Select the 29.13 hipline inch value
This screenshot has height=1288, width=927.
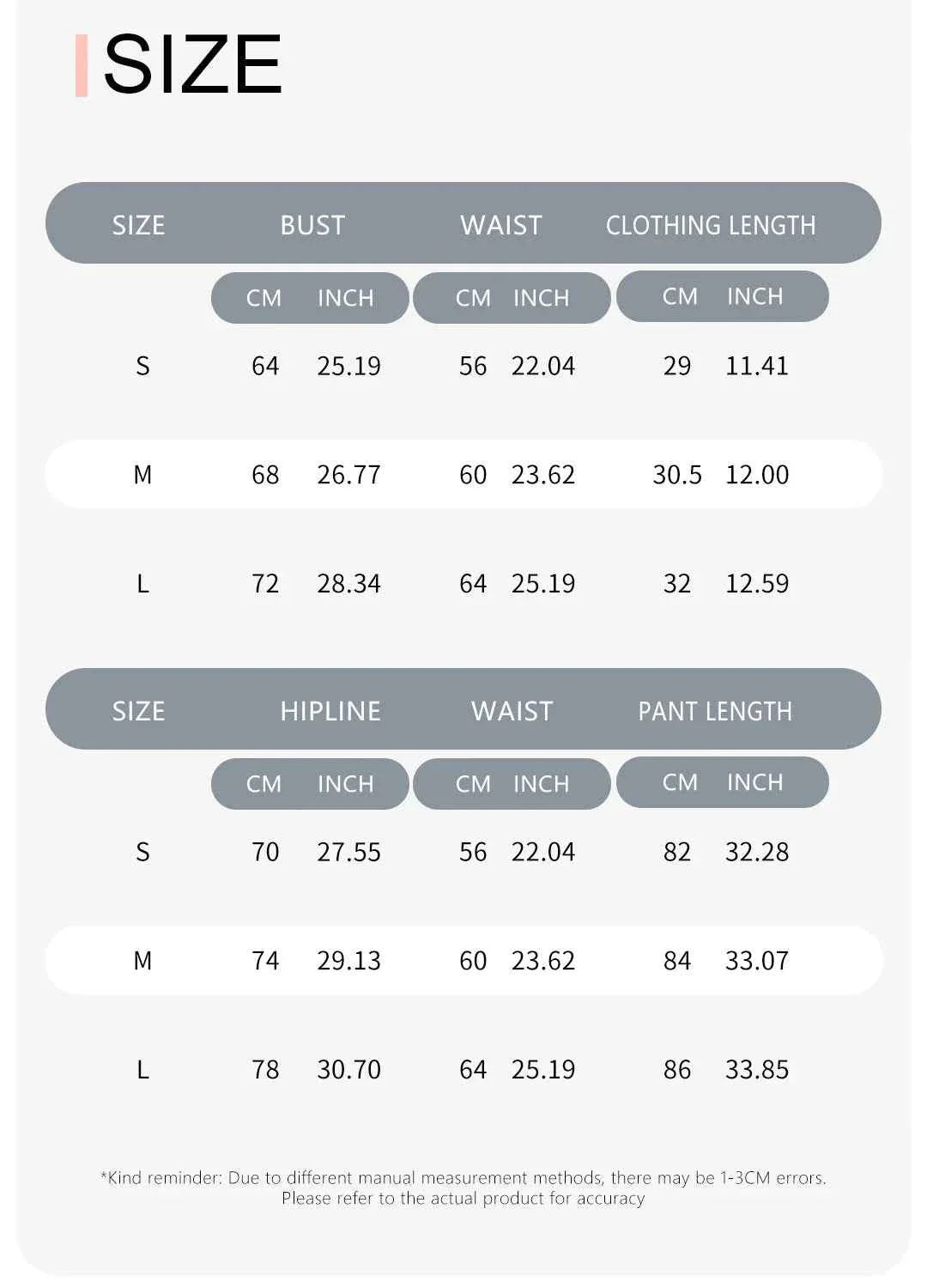pyautogui.click(x=348, y=961)
